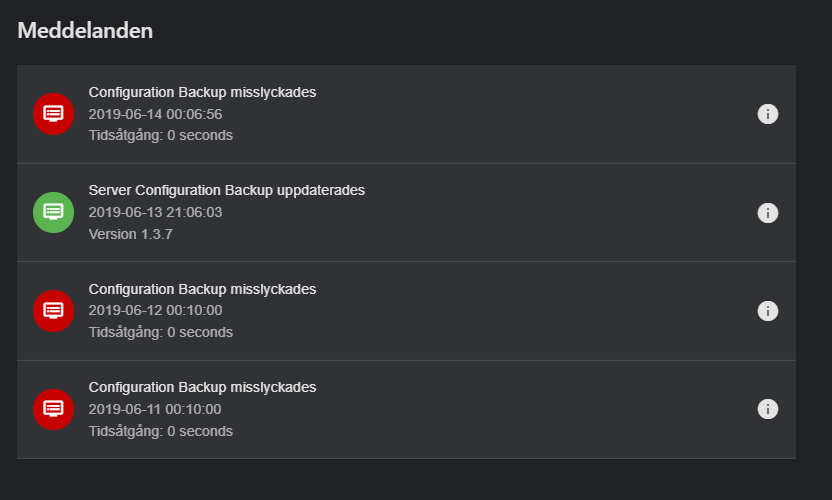Image resolution: width=832 pixels, height=500 pixels.
Task: Open info for the 2019-06-14 failed backup
Action: pyautogui.click(x=767, y=114)
